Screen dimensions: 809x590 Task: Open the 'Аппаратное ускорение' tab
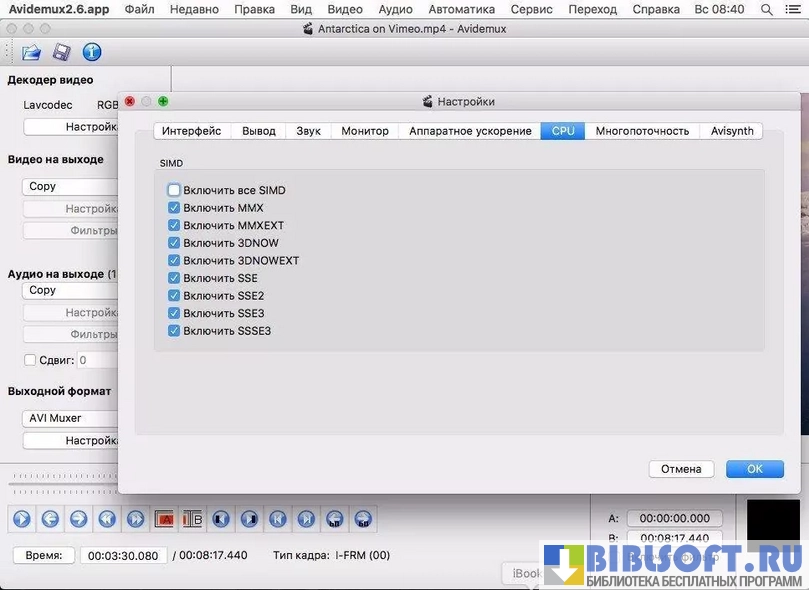(x=470, y=131)
